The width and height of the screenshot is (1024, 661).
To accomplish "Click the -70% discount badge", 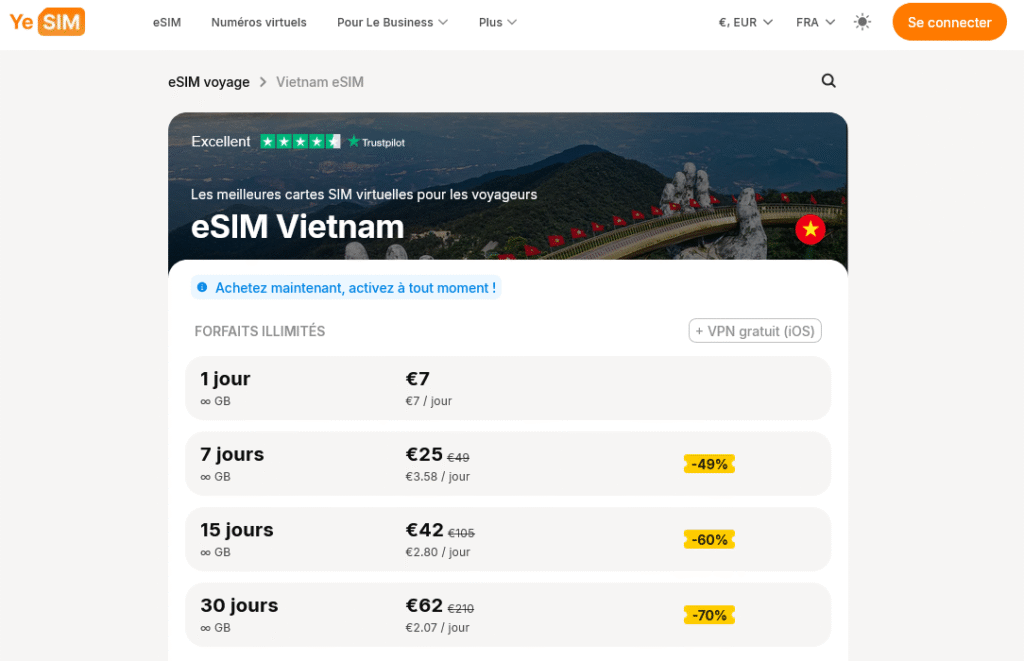I will [x=709, y=615].
